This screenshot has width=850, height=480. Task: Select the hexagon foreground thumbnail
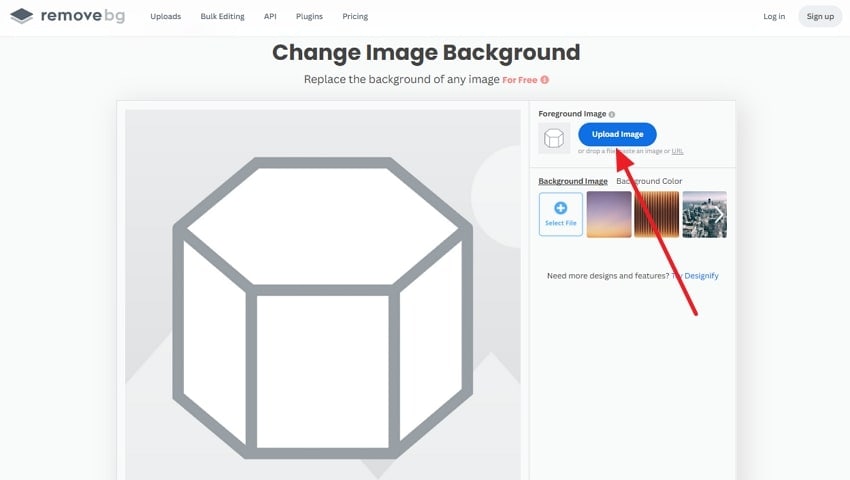[x=554, y=138]
